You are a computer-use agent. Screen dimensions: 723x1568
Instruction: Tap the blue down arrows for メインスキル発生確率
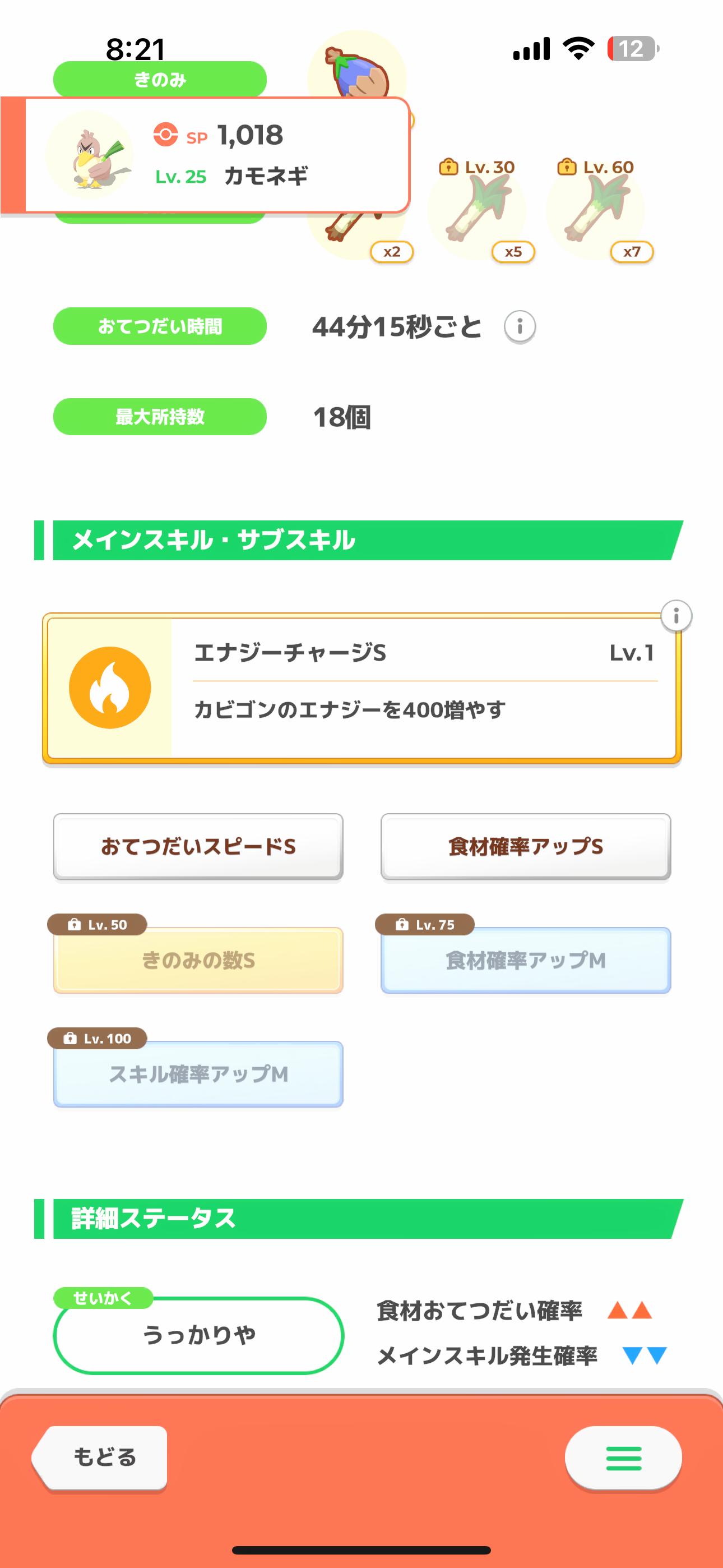click(645, 1355)
